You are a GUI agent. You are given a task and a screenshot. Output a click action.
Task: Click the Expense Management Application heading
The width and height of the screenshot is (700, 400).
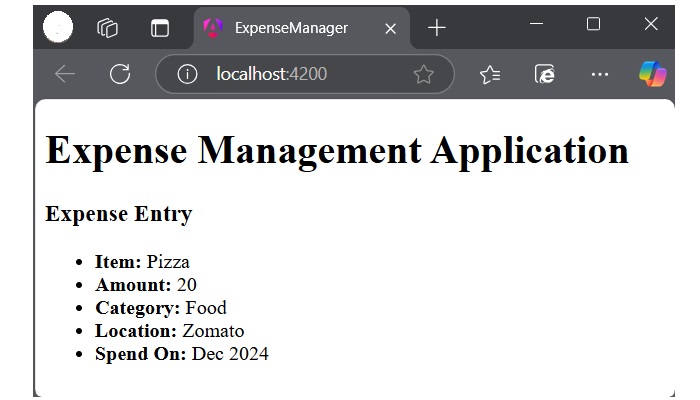coord(337,151)
